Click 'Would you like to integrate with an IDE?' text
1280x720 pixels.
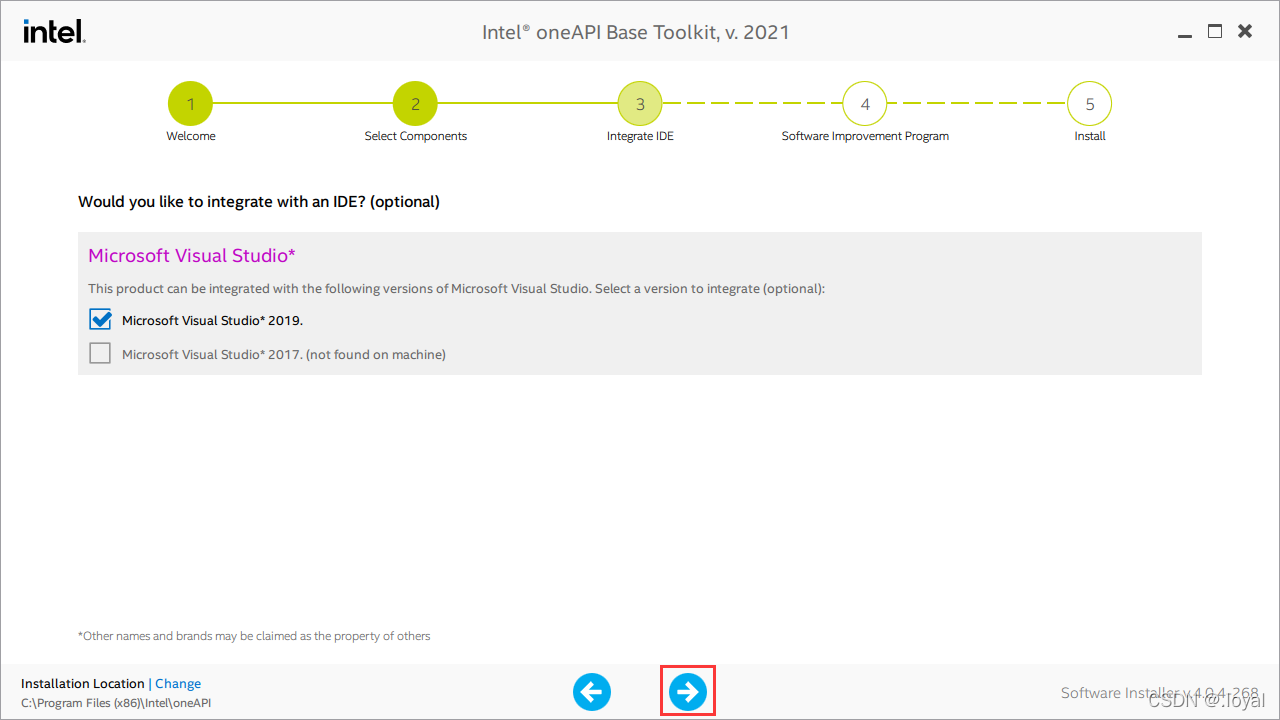[x=259, y=202]
